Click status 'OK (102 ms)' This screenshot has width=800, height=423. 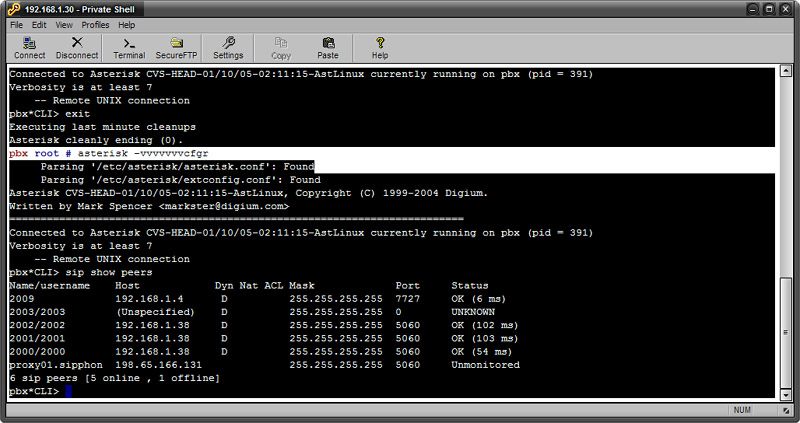pyautogui.click(x=485, y=326)
